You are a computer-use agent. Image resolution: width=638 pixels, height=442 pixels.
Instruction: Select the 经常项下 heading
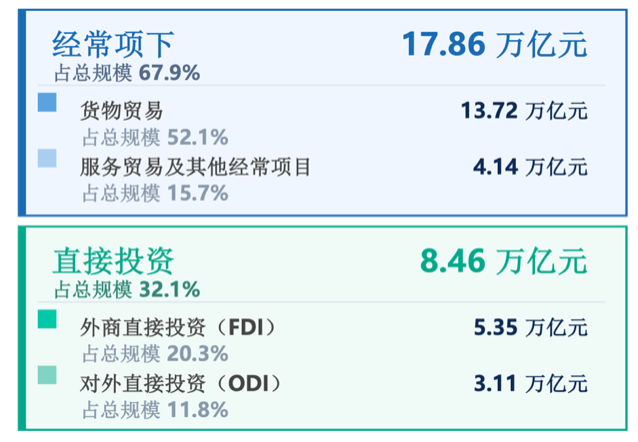point(114,44)
